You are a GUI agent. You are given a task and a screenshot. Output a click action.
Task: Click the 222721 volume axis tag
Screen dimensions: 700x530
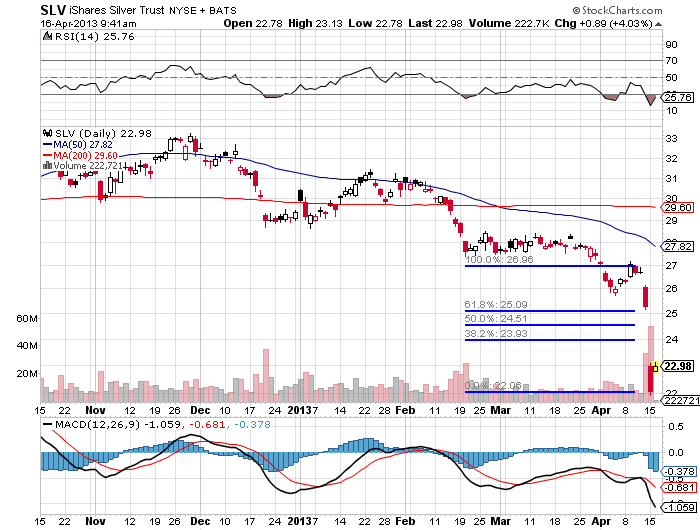coord(681,401)
